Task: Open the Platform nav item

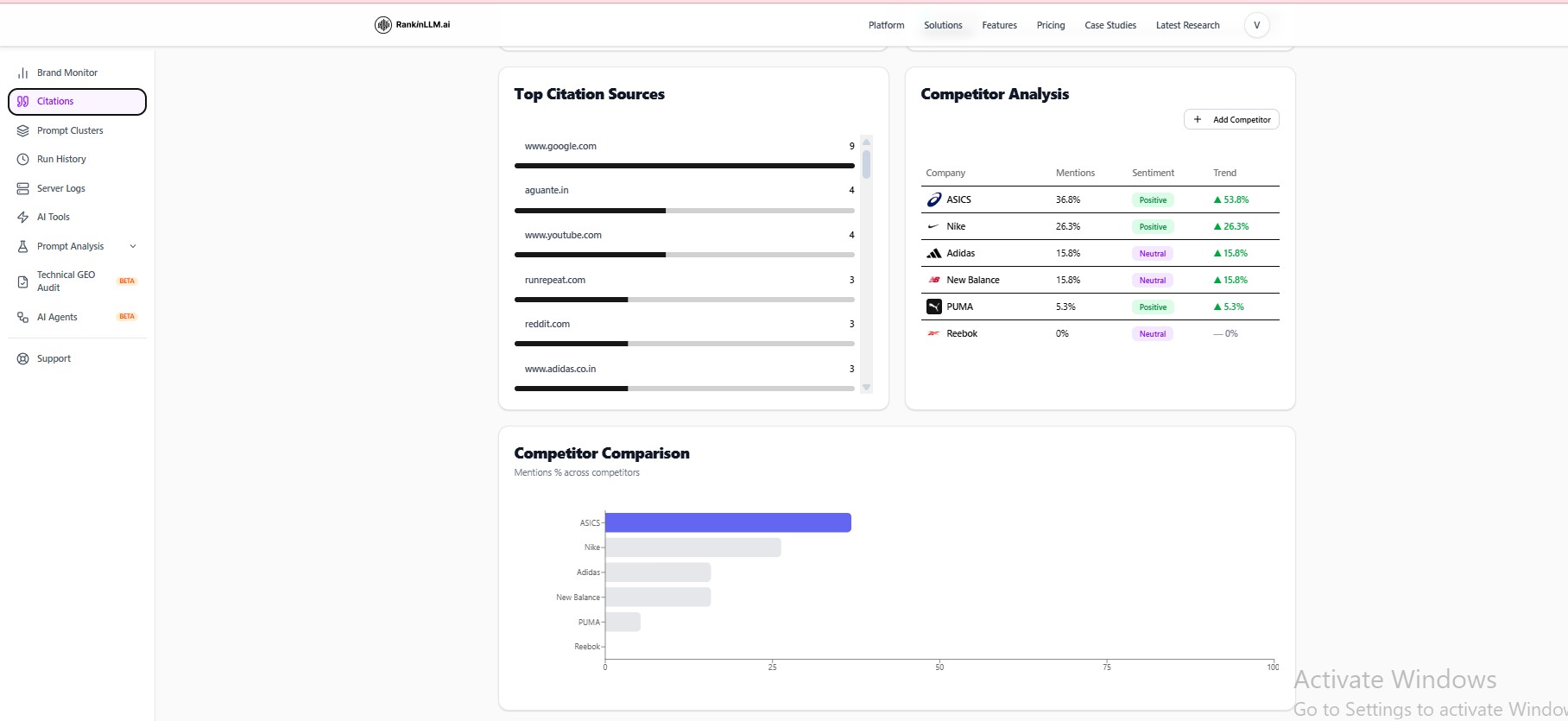Action: pos(887,26)
